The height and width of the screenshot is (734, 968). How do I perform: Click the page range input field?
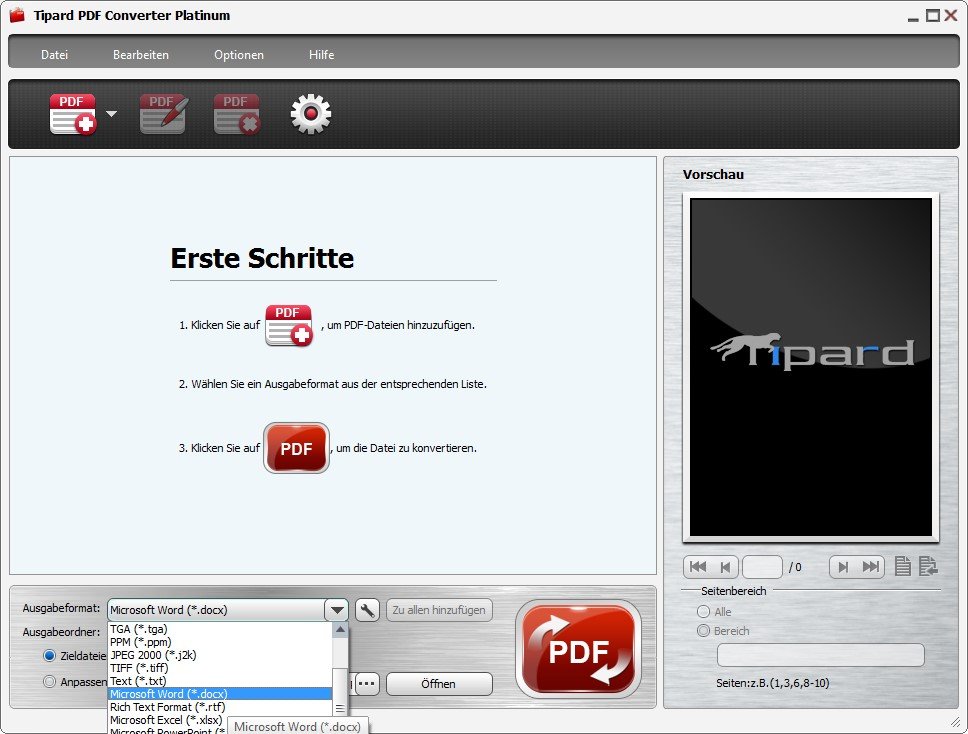[820, 655]
